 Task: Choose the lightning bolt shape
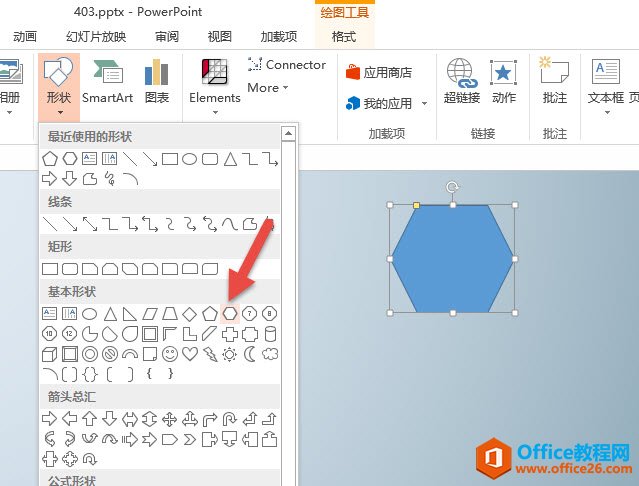pyautogui.click(x=210, y=354)
